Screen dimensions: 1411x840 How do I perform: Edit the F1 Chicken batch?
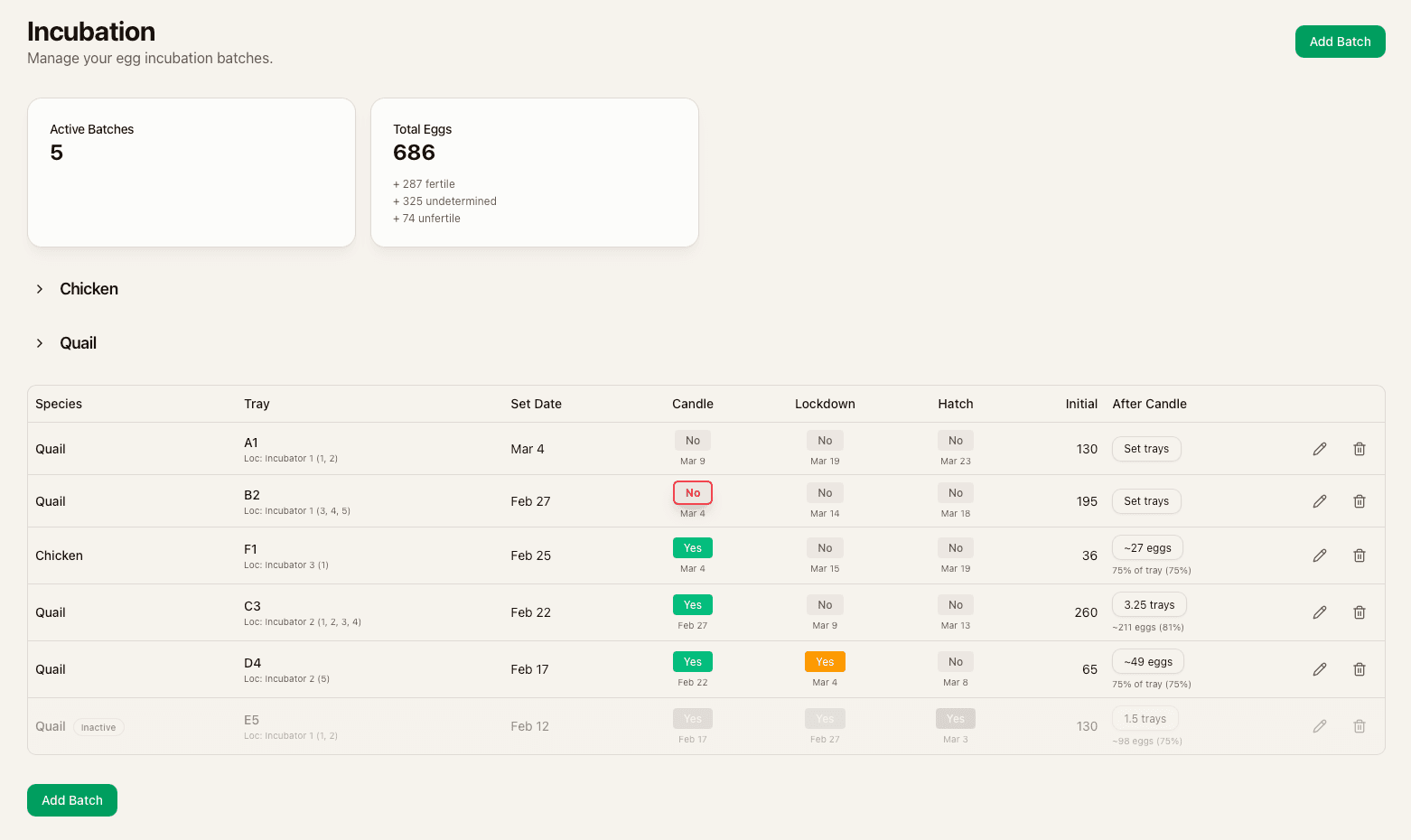[1320, 555]
